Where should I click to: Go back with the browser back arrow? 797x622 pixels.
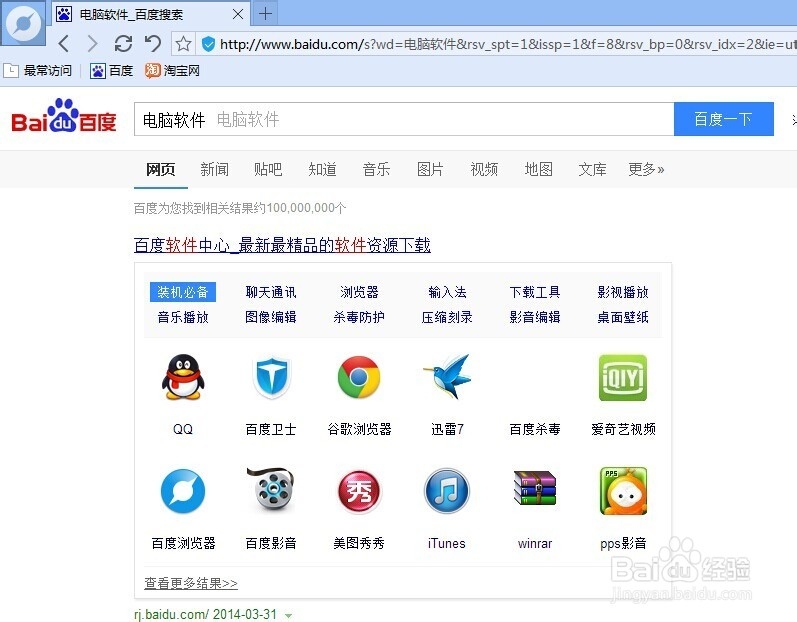pyautogui.click(x=64, y=44)
